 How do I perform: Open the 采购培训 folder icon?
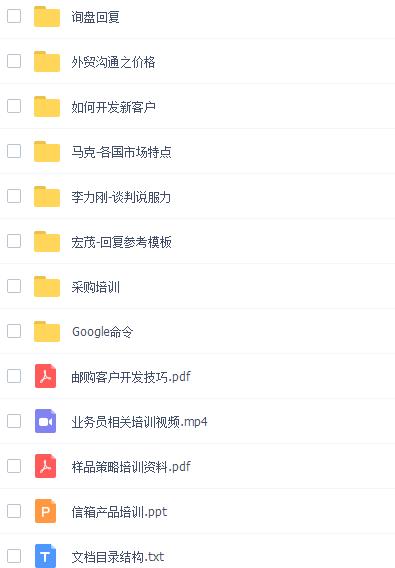[47, 286]
